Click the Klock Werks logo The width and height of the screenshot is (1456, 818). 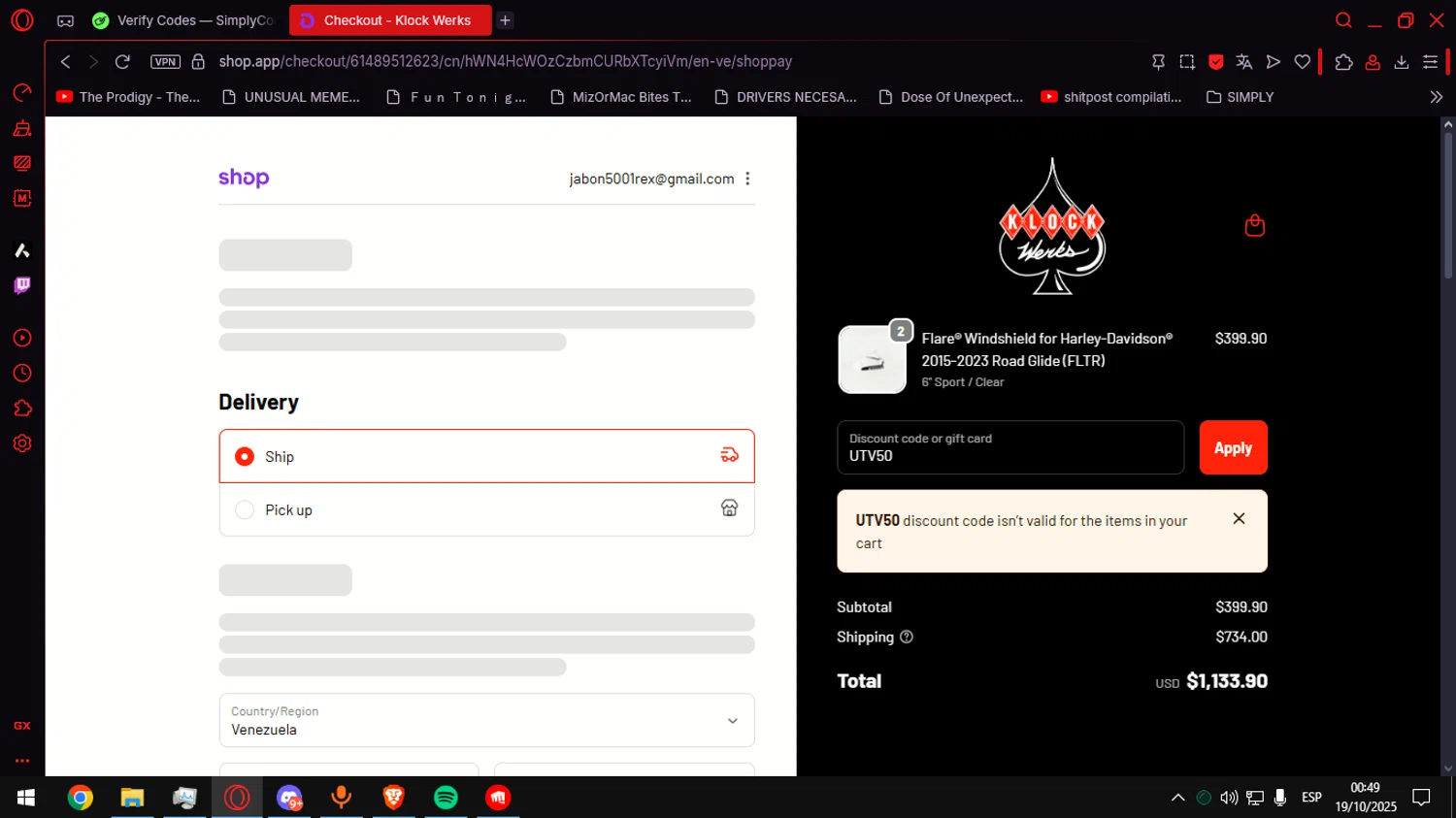tap(1052, 226)
